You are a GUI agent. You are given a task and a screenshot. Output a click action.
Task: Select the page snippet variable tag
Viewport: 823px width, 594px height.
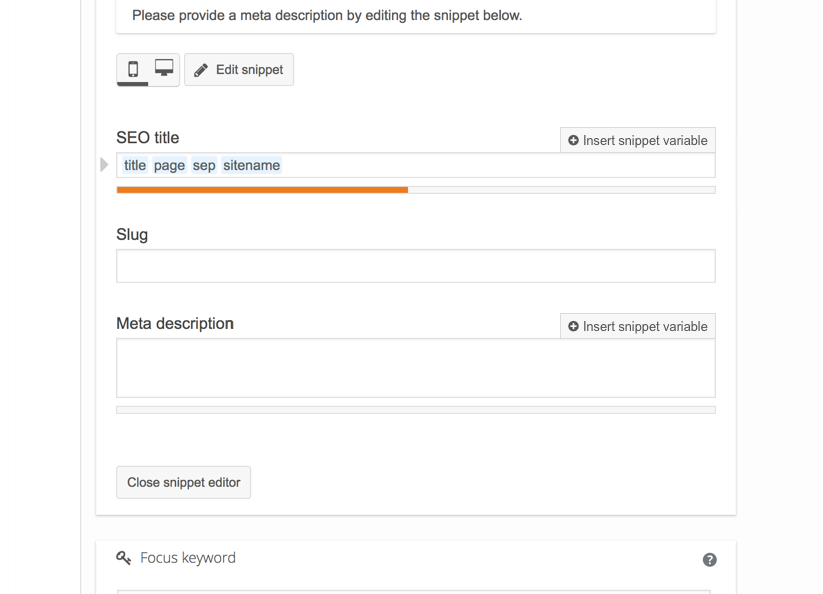click(169, 165)
